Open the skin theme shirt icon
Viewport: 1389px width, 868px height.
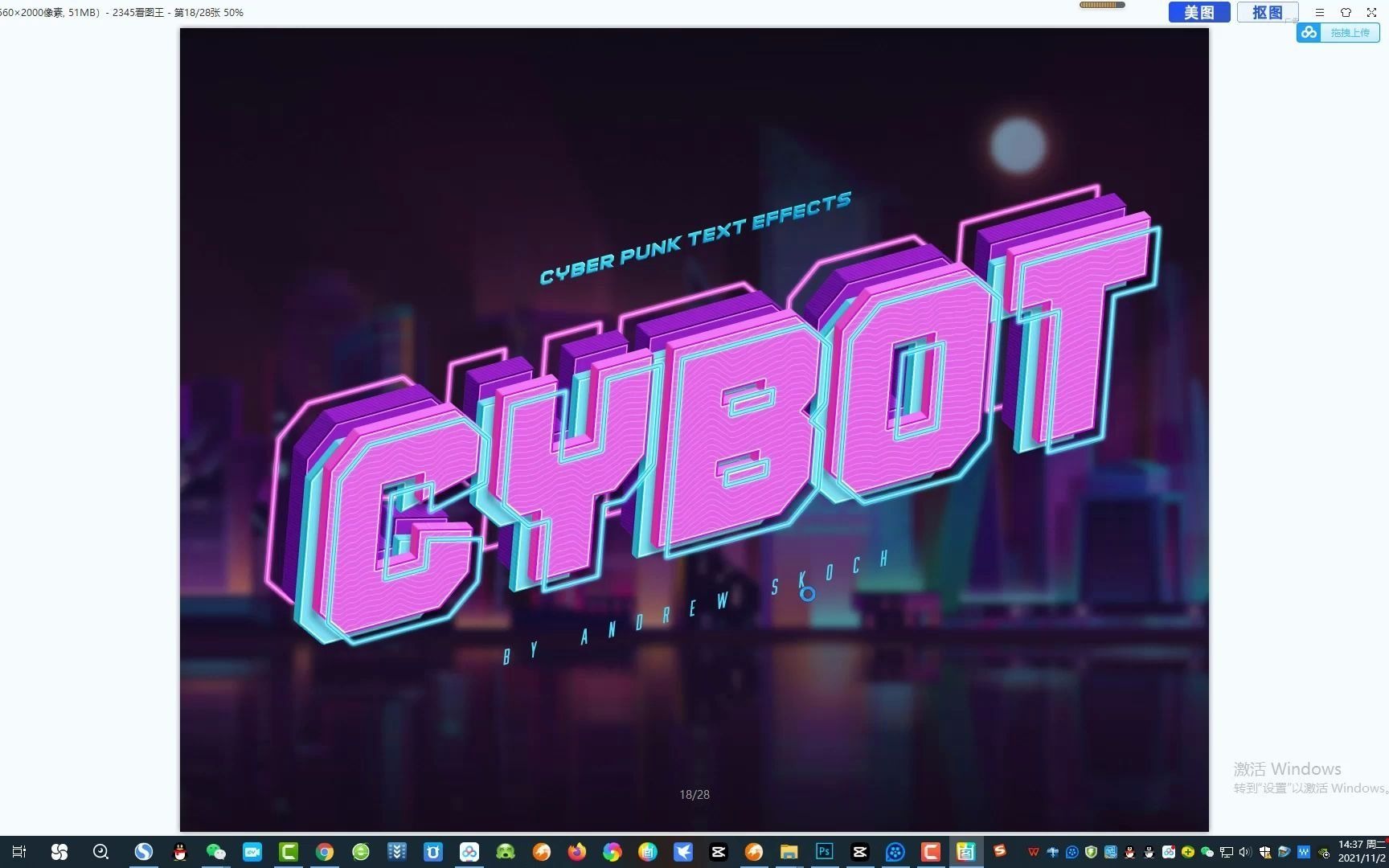tap(1346, 12)
